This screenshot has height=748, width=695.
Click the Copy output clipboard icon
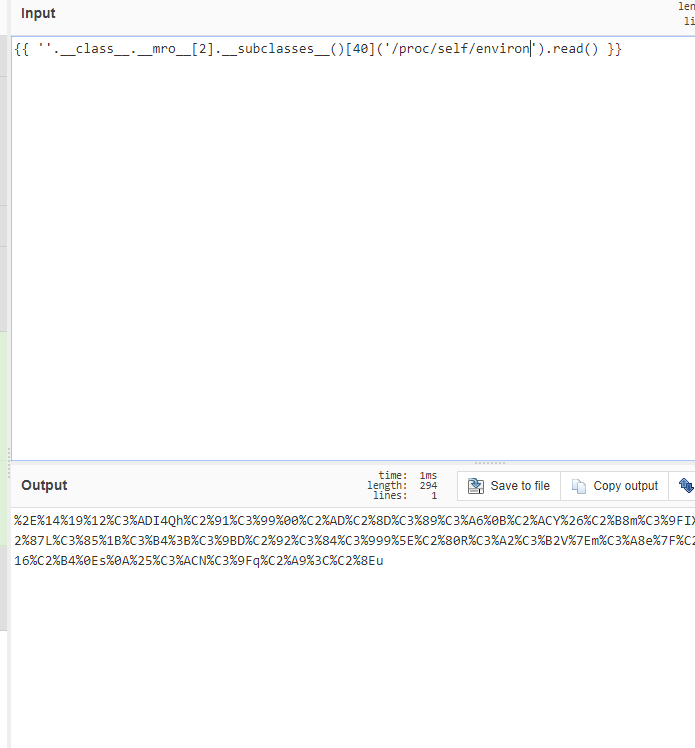(x=579, y=486)
